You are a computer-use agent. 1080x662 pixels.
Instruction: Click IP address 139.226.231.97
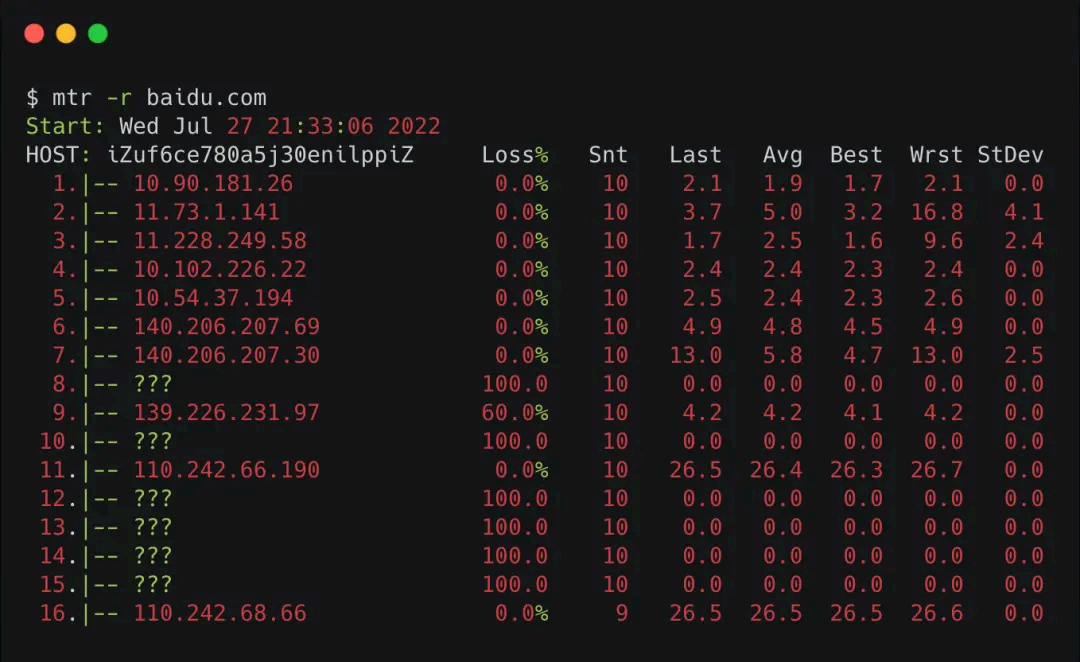pyautogui.click(x=227, y=413)
